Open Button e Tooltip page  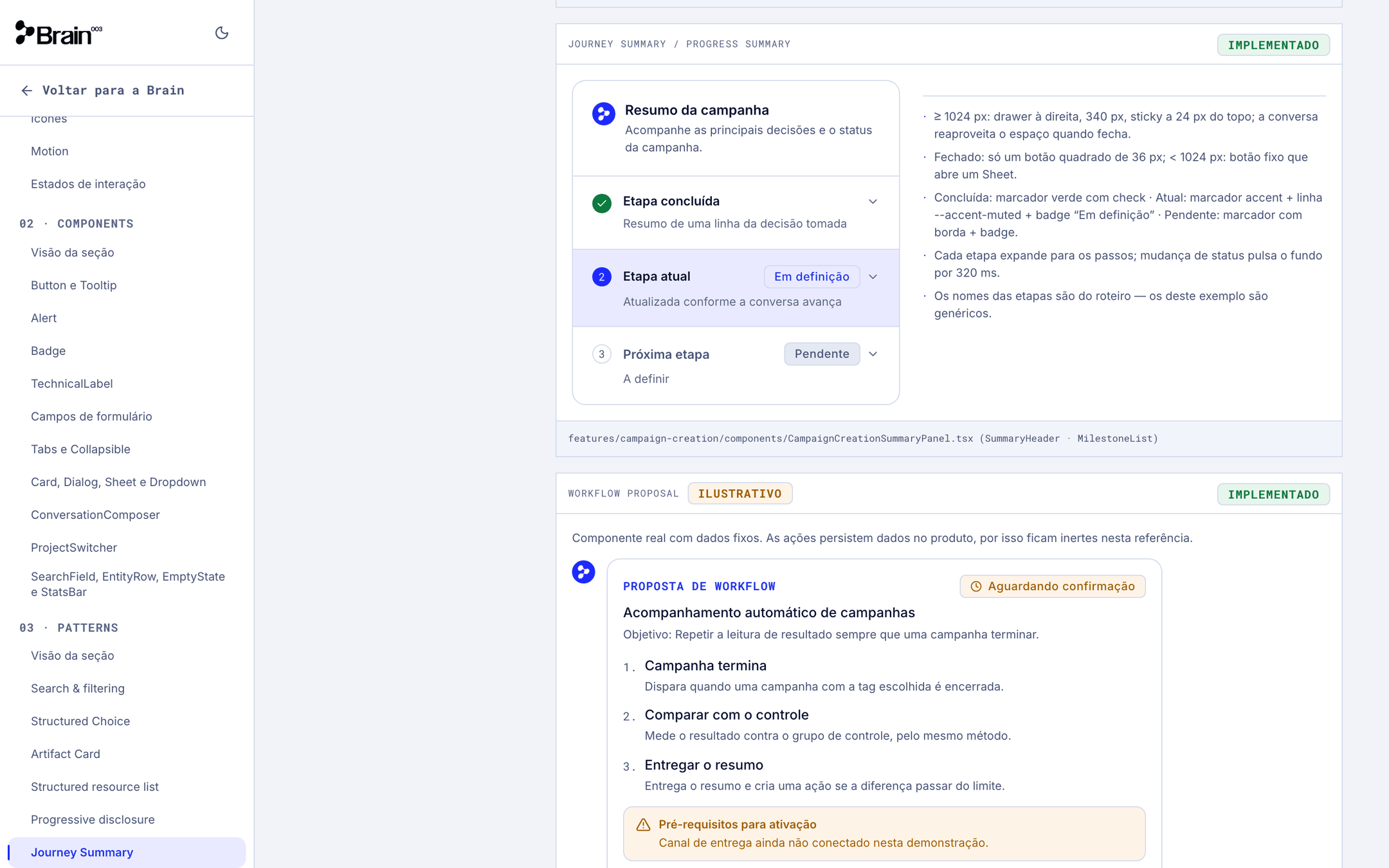click(74, 285)
